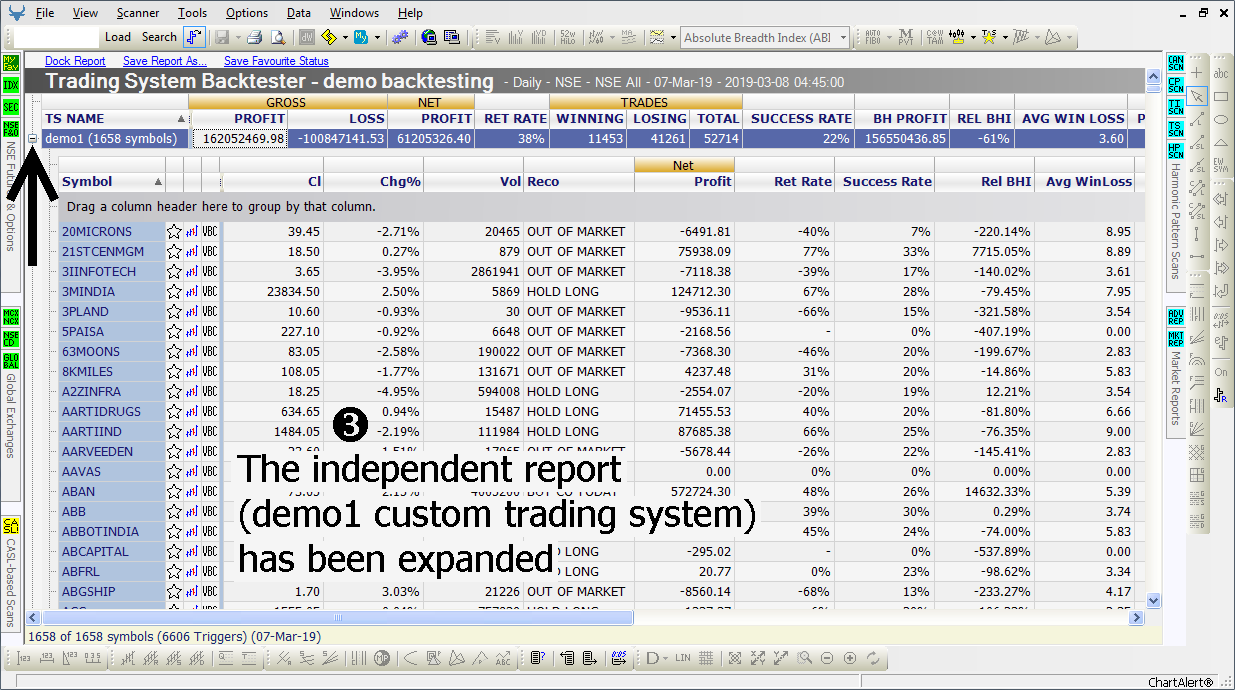The image size is (1235, 690).
Task: Open chart icon for 20MICRONS row
Action: point(192,231)
